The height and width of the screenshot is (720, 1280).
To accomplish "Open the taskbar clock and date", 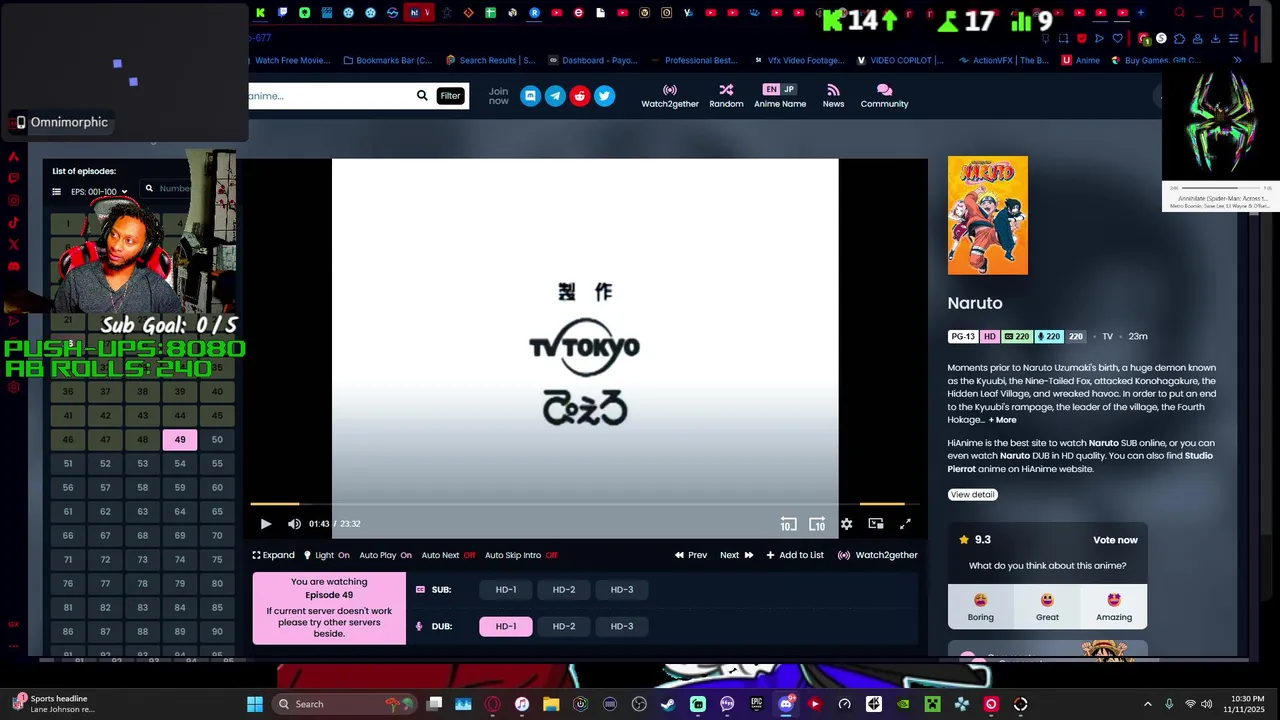I will coord(1246,704).
